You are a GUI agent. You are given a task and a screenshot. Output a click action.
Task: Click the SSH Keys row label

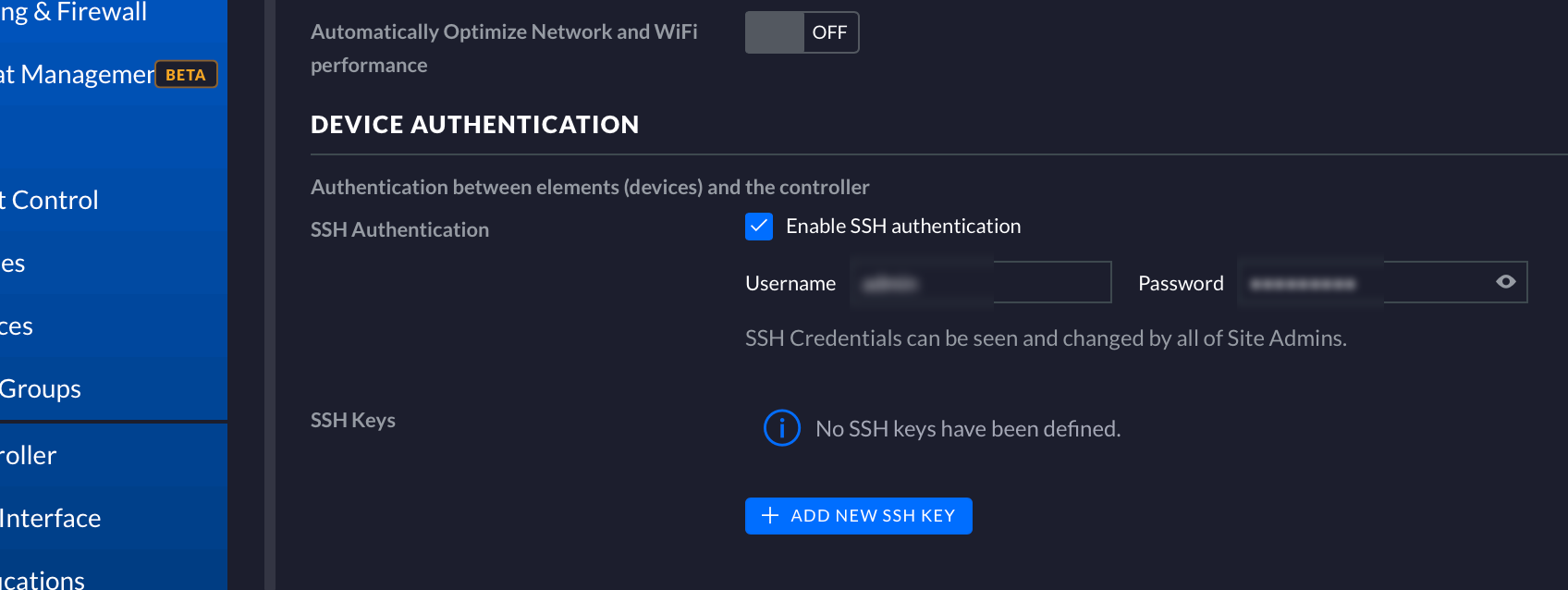(353, 421)
